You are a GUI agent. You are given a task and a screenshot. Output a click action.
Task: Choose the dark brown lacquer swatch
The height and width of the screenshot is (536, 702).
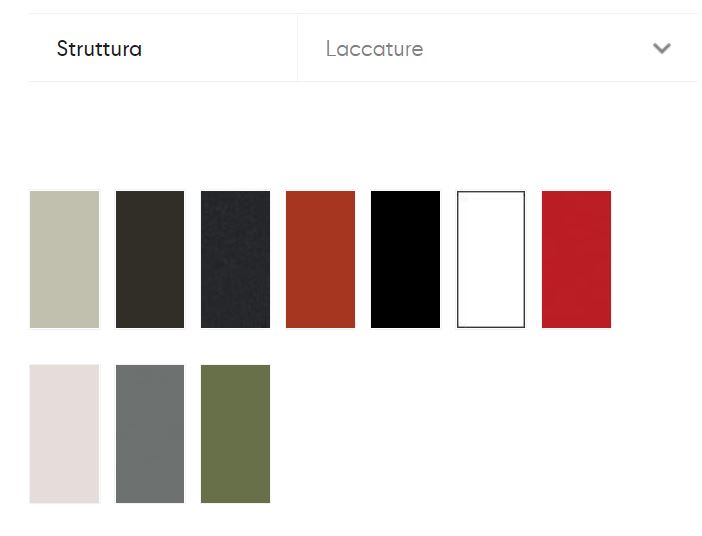click(150, 259)
